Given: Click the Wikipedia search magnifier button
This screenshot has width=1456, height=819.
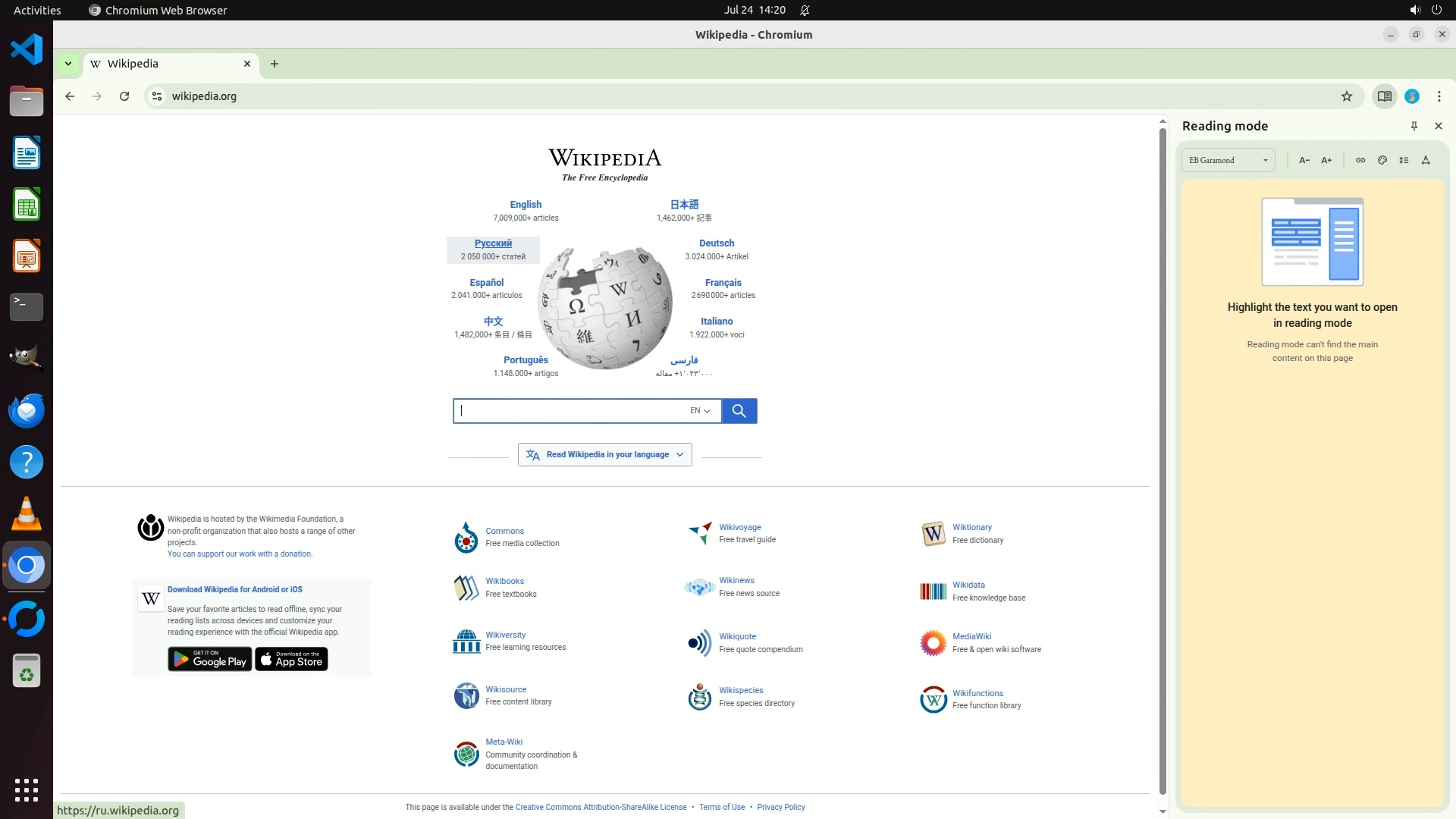Looking at the screenshot, I should click(x=739, y=411).
